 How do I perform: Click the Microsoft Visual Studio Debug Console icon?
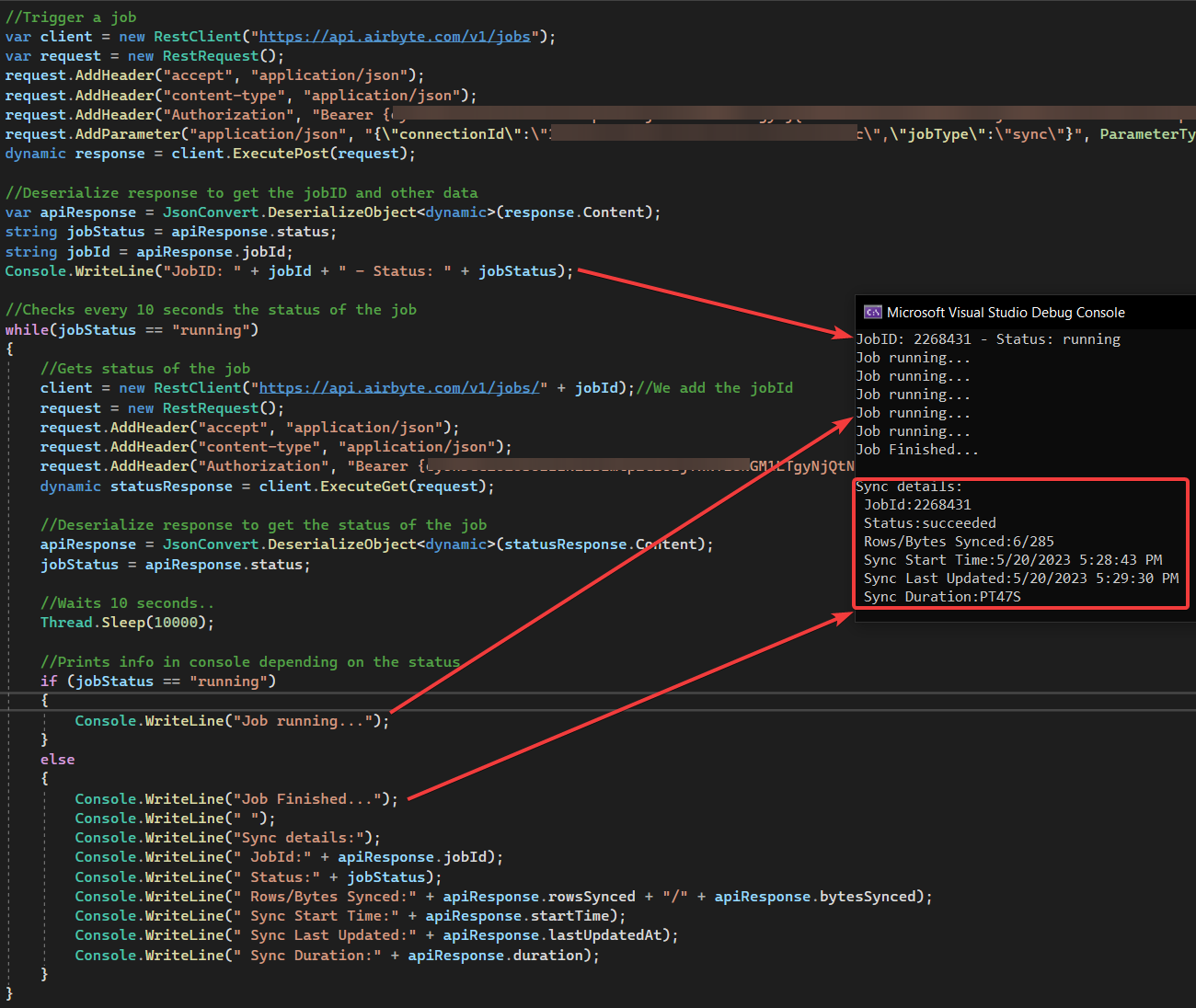point(873,312)
